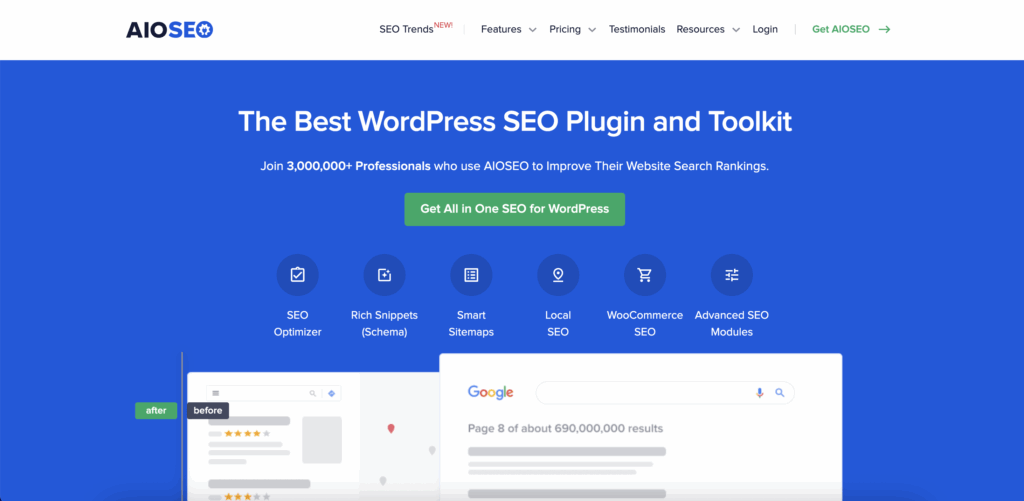Click the before/after comparison slider handle
The height and width of the screenshot is (501, 1024).
[182, 426]
